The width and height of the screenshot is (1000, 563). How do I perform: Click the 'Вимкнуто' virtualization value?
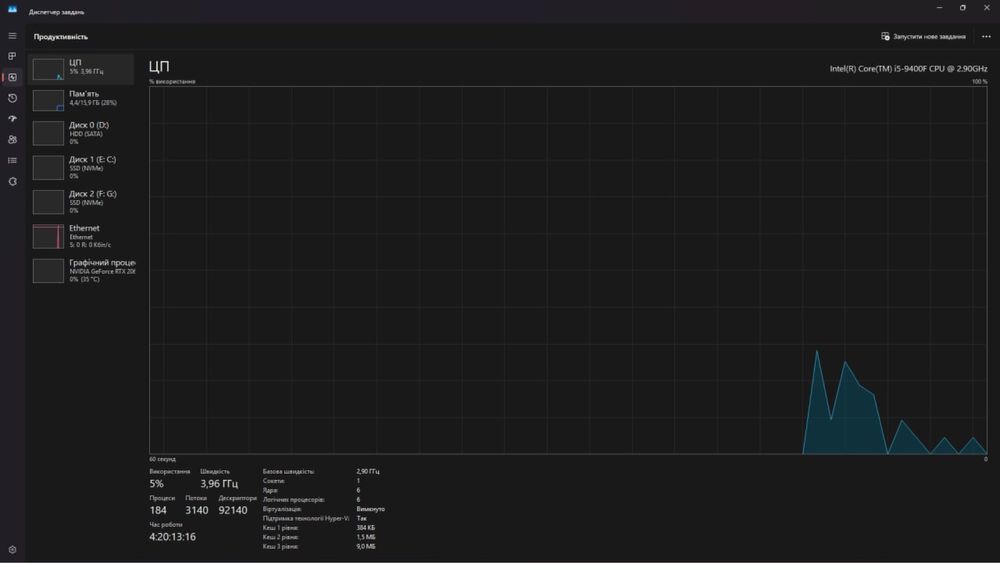371,509
